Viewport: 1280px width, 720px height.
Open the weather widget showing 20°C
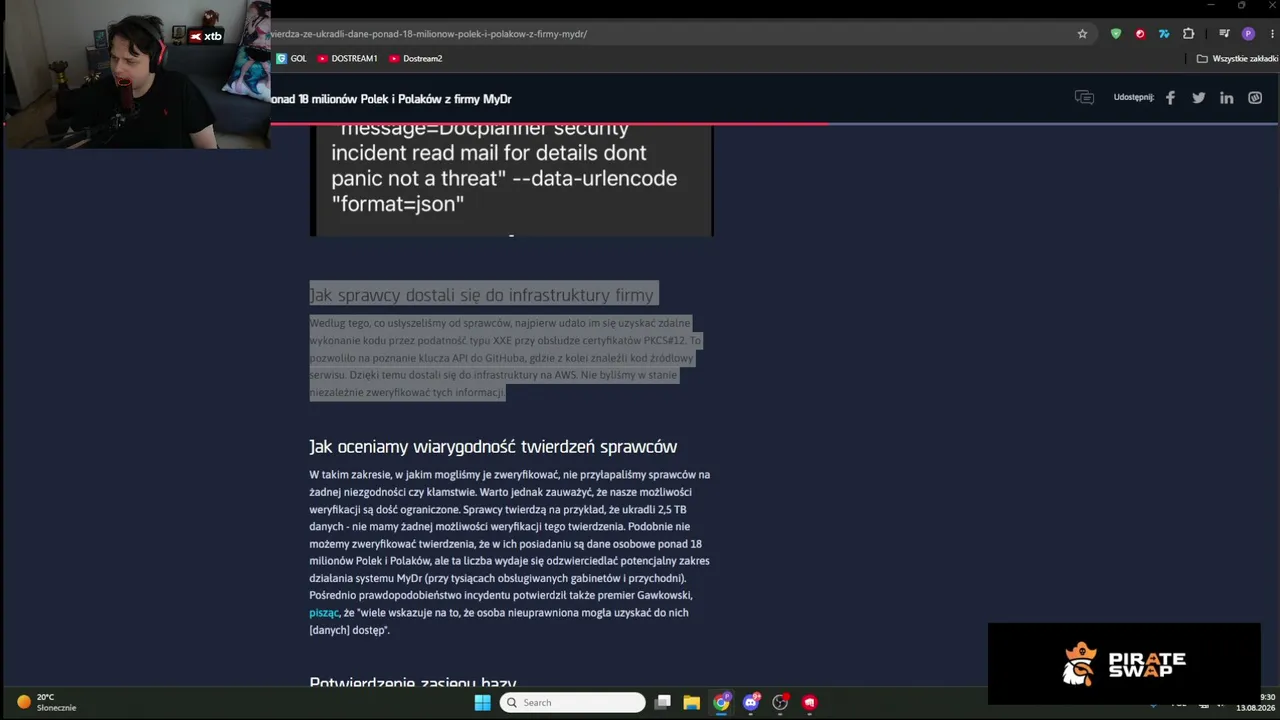[x=48, y=702]
